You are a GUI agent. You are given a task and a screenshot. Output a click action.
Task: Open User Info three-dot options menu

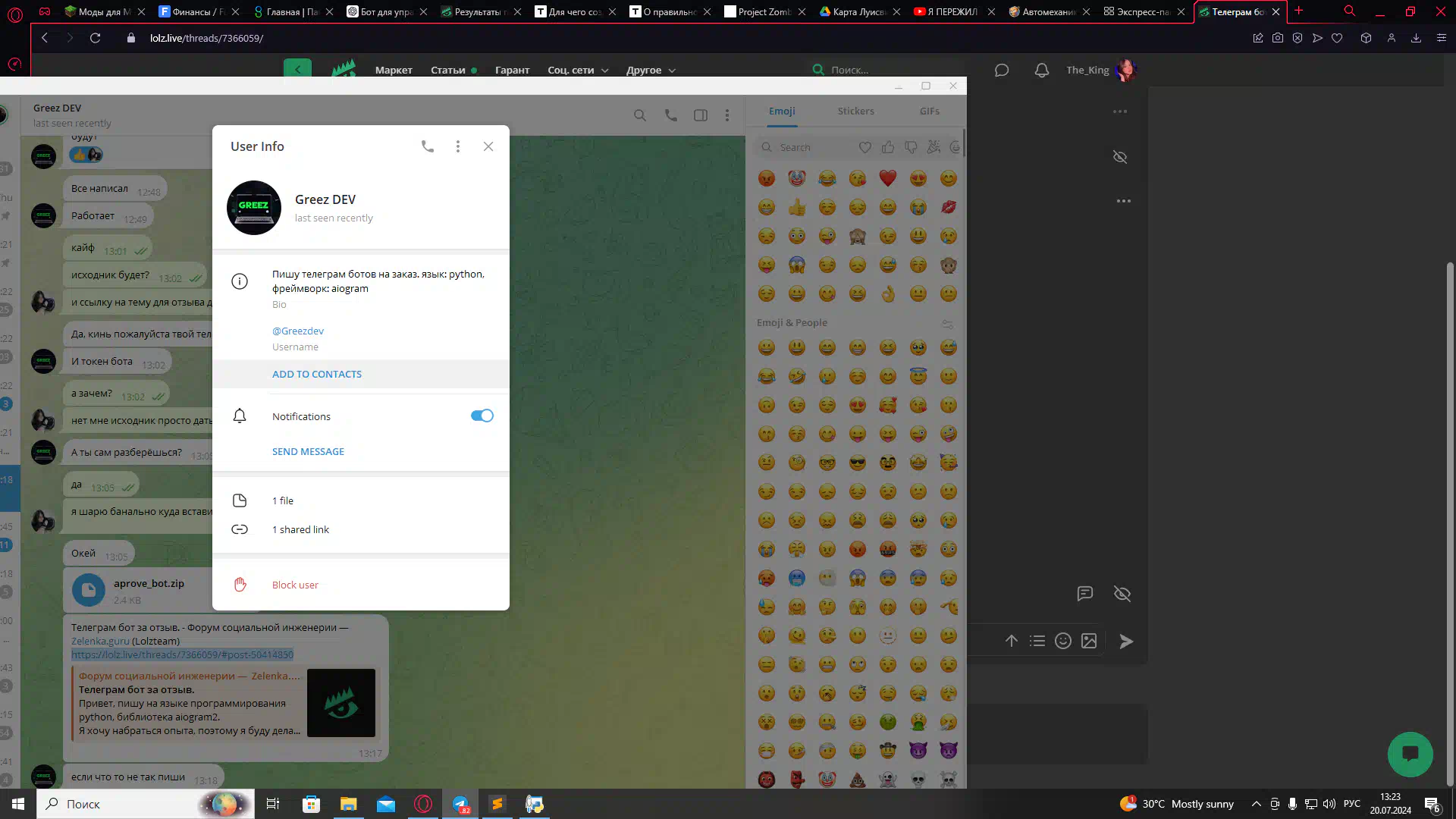pyautogui.click(x=458, y=146)
